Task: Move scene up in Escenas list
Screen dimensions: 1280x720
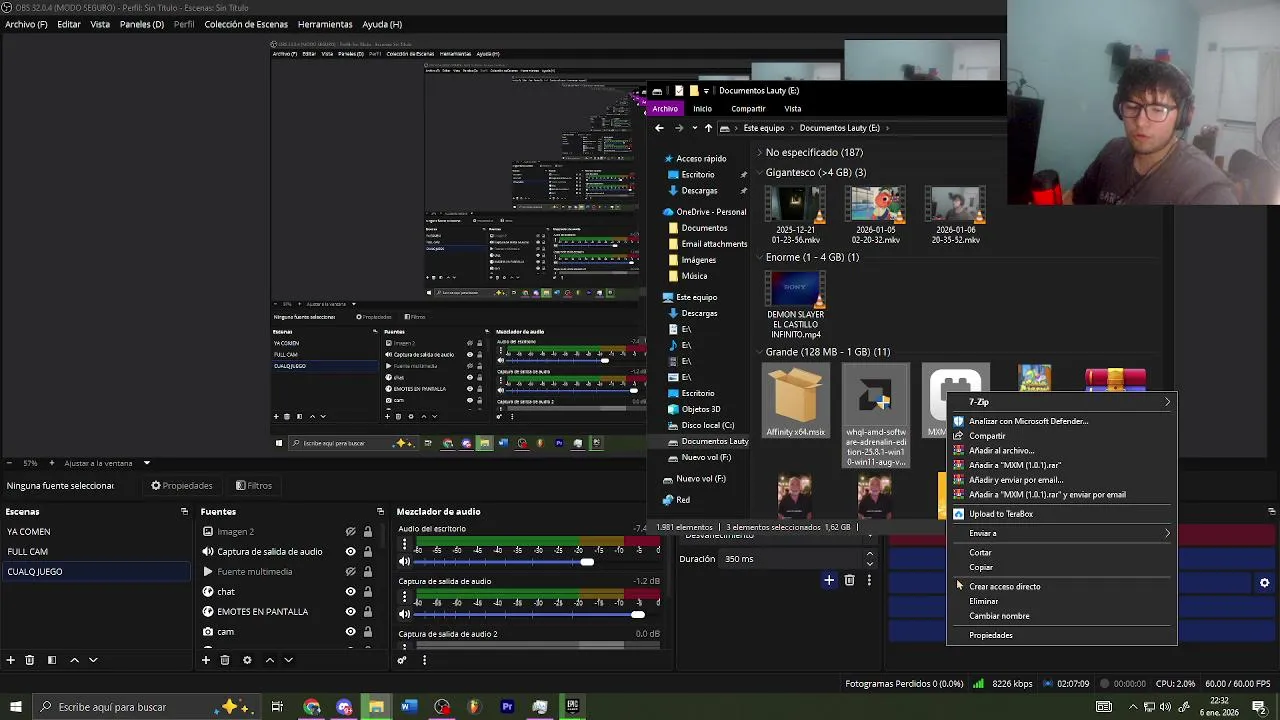Action: pos(74,660)
